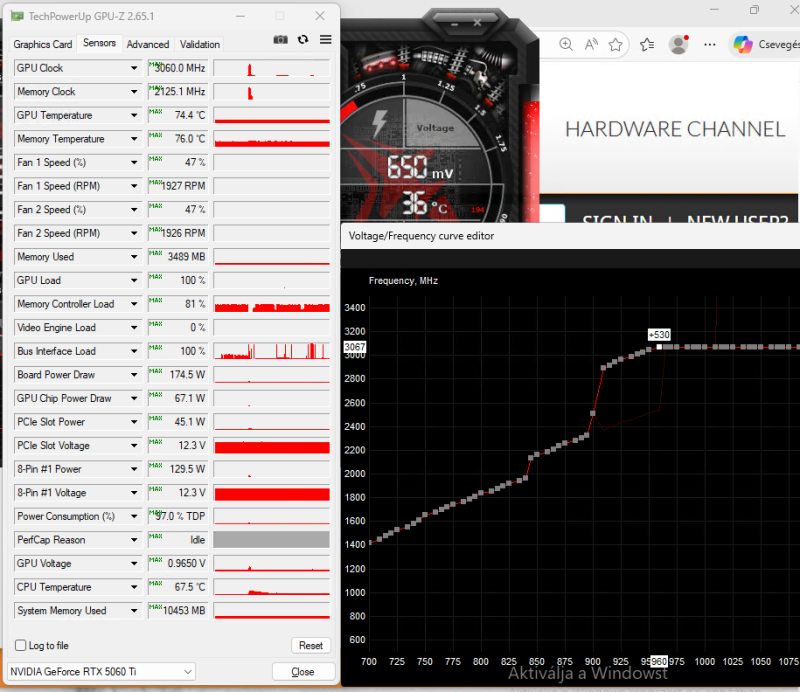
Task: Click the browser read aloud icon
Action: click(591, 44)
